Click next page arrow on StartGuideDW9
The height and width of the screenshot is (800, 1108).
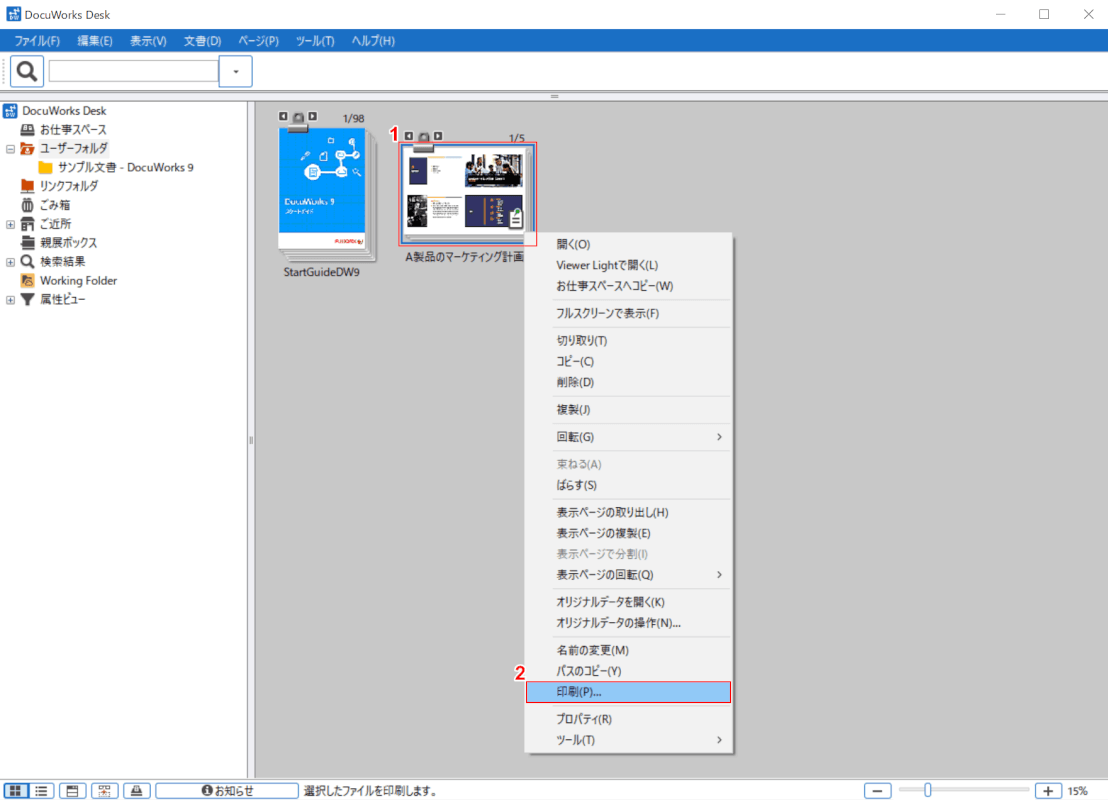(x=313, y=117)
